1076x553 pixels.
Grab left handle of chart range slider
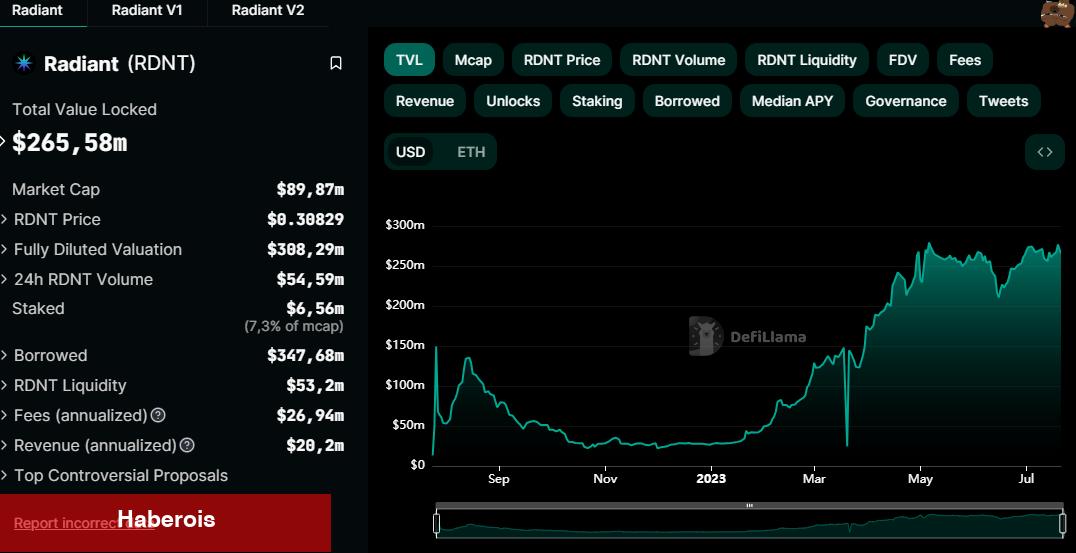tap(436, 523)
